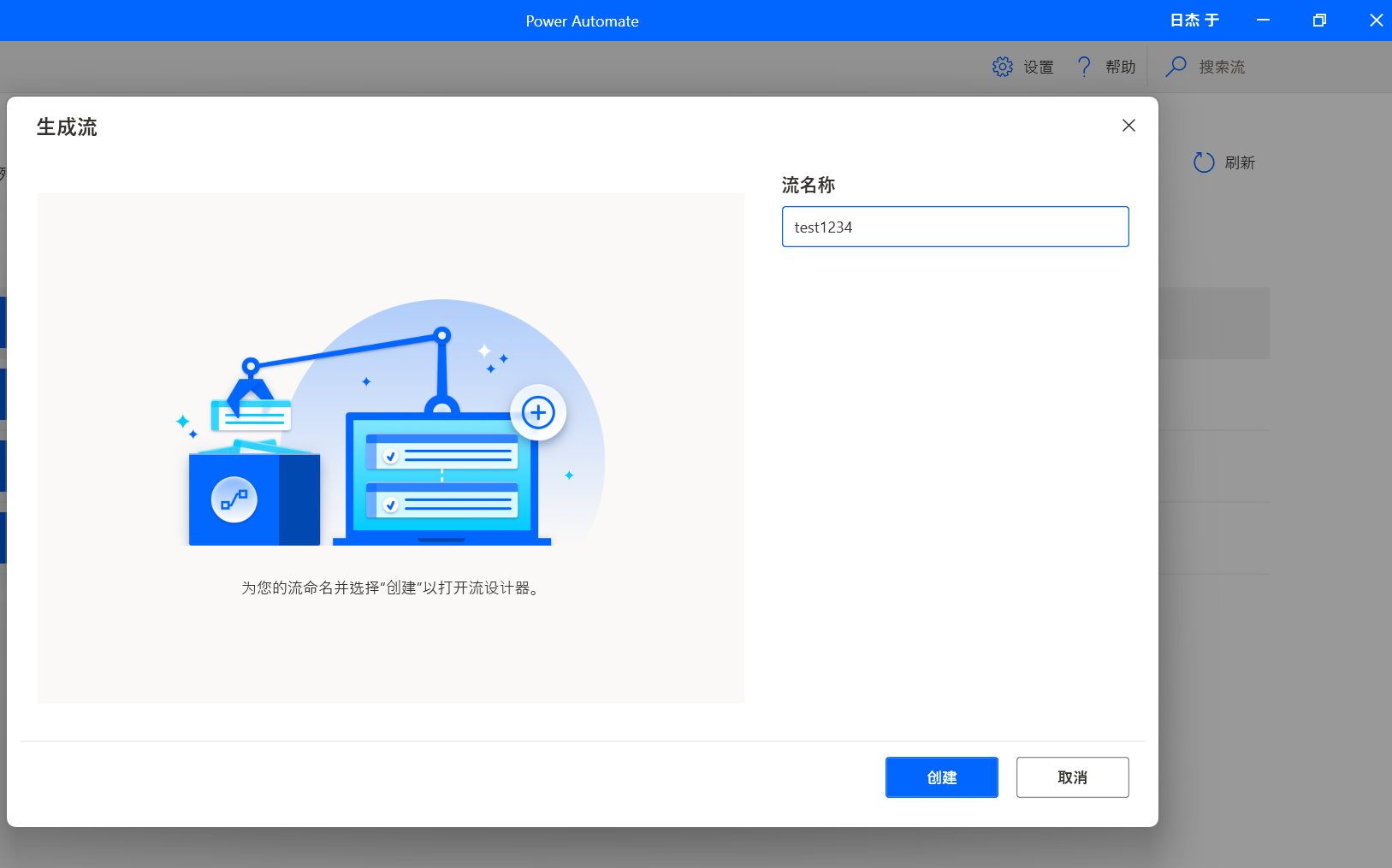Open 帮助 question mark icon
1392x868 pixels.
click(x=1084, y=67)
